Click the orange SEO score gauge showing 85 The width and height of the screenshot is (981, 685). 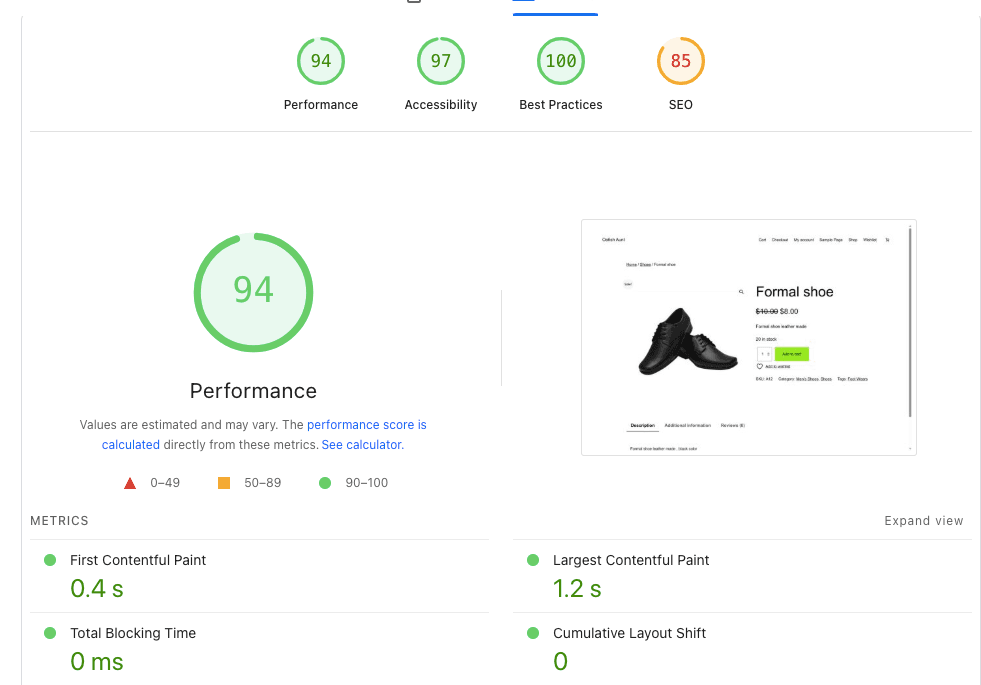pyautogui.click(x=680, y=60)
